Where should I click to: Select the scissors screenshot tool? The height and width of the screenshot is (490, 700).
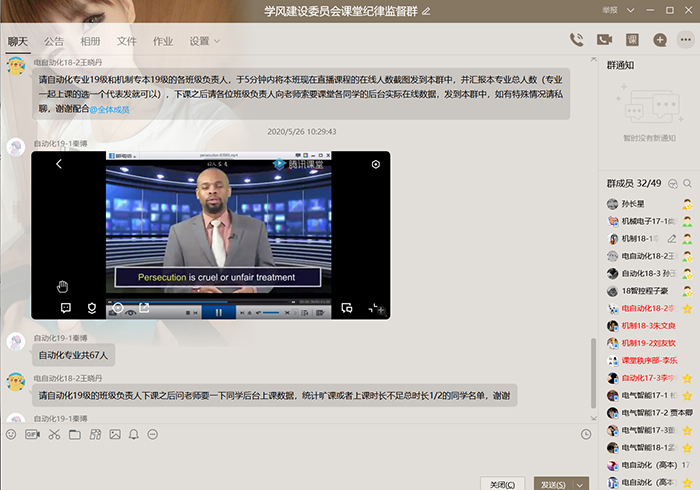(54, 434)
